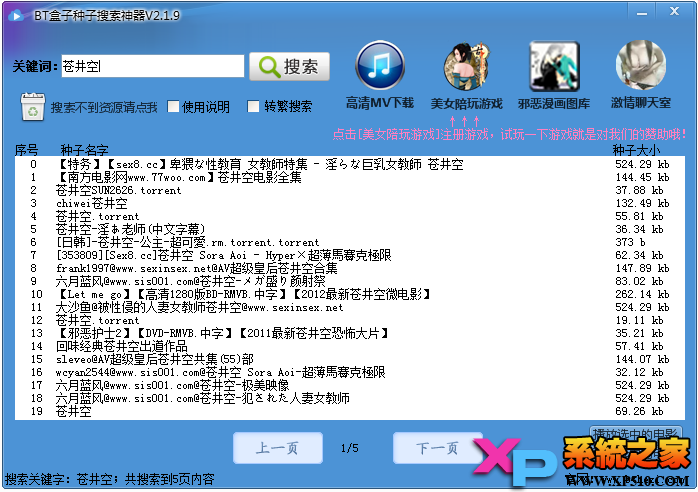Viewport: 698px width, 492px height.
Task: Go to next page with 下一页
Action: pos(438,448)
